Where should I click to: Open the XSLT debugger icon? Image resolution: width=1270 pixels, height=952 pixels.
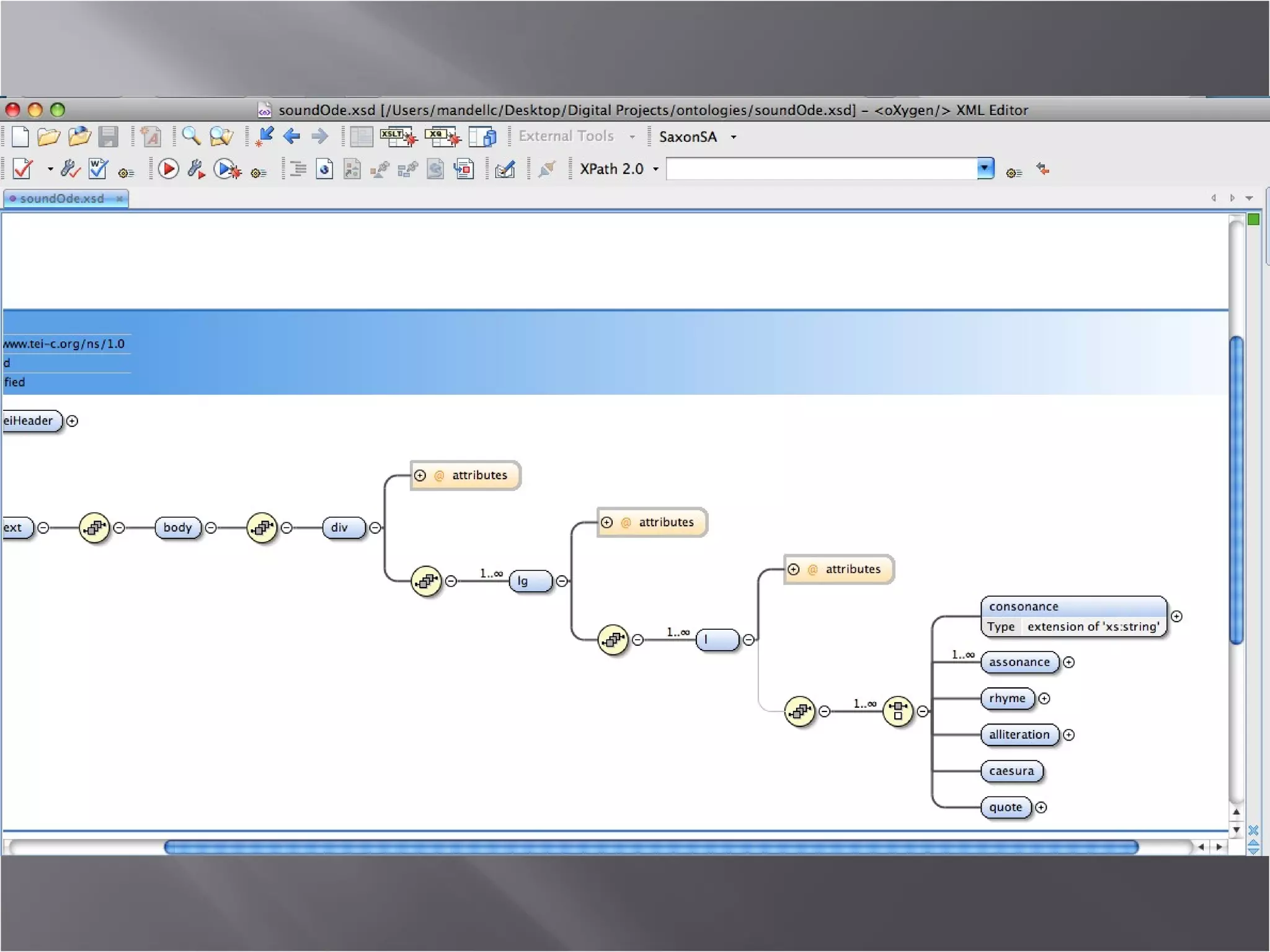[x=398, y=136]
